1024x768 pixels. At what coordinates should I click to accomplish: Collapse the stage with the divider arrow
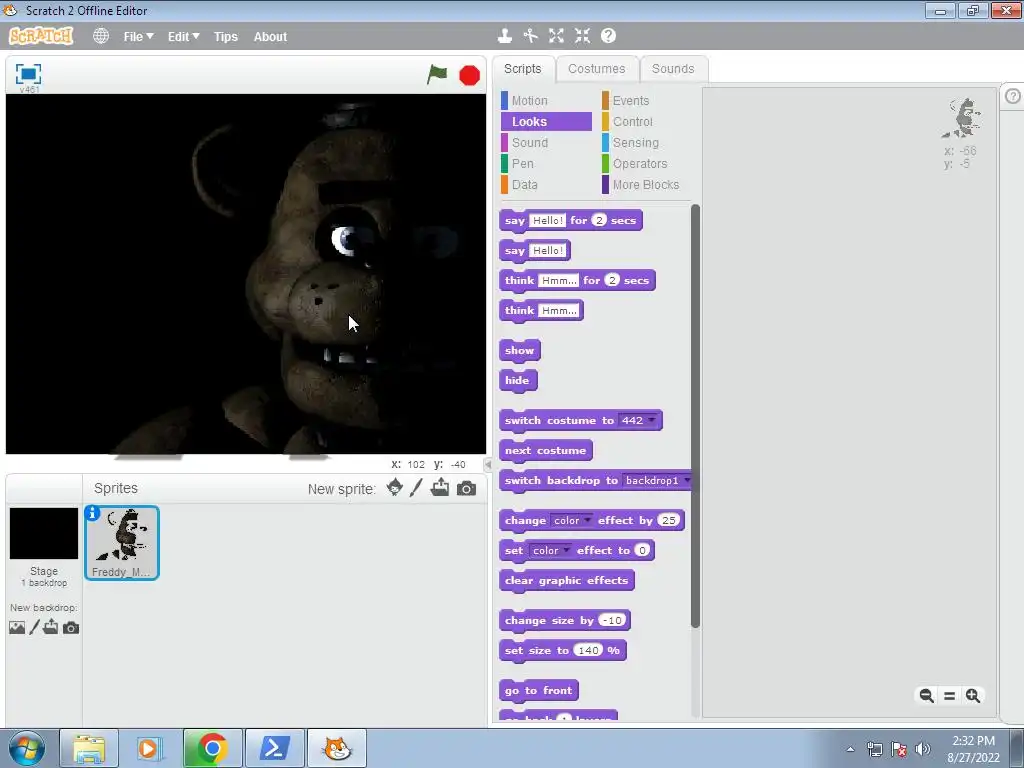(487, 464)
